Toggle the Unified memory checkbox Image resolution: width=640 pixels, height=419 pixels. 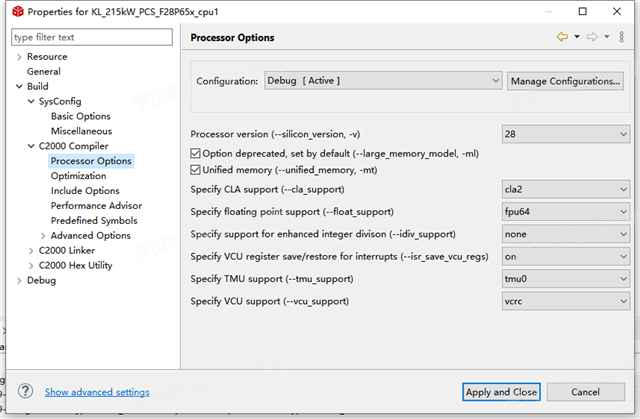(195, 170)
